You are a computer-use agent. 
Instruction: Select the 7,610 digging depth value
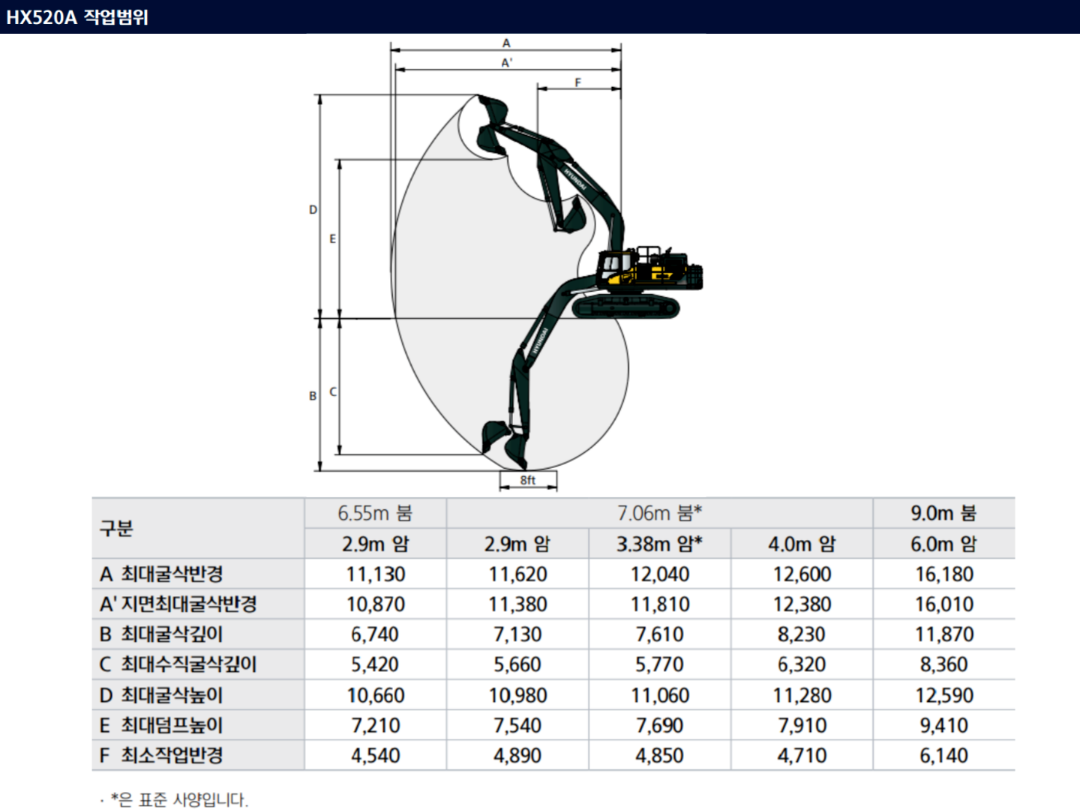pos(660,634)
